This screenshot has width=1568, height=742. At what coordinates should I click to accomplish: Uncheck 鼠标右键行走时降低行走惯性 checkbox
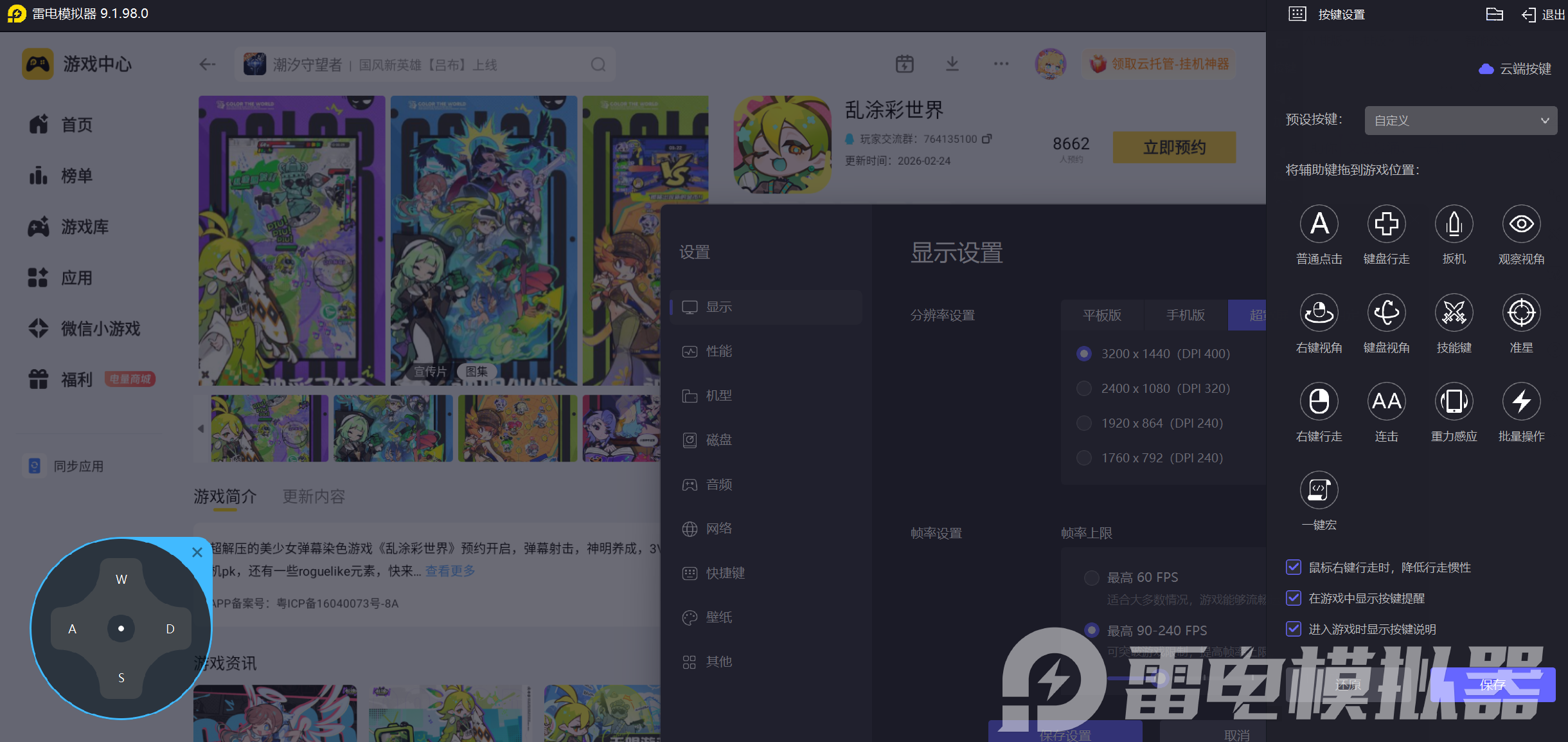1294,567
